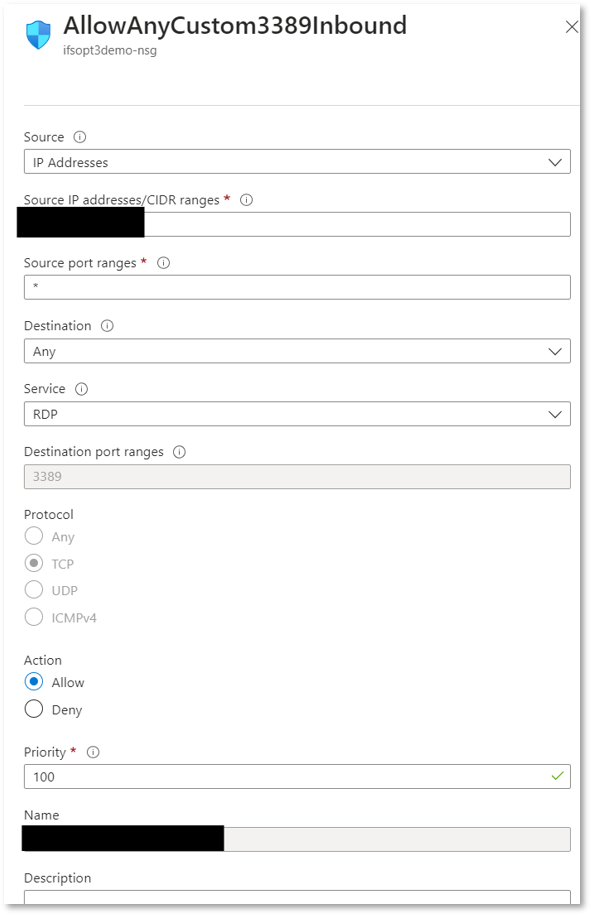Click the AllowAnyCustom3389Inbound title
591x915 pixels.
coord(235,26)
